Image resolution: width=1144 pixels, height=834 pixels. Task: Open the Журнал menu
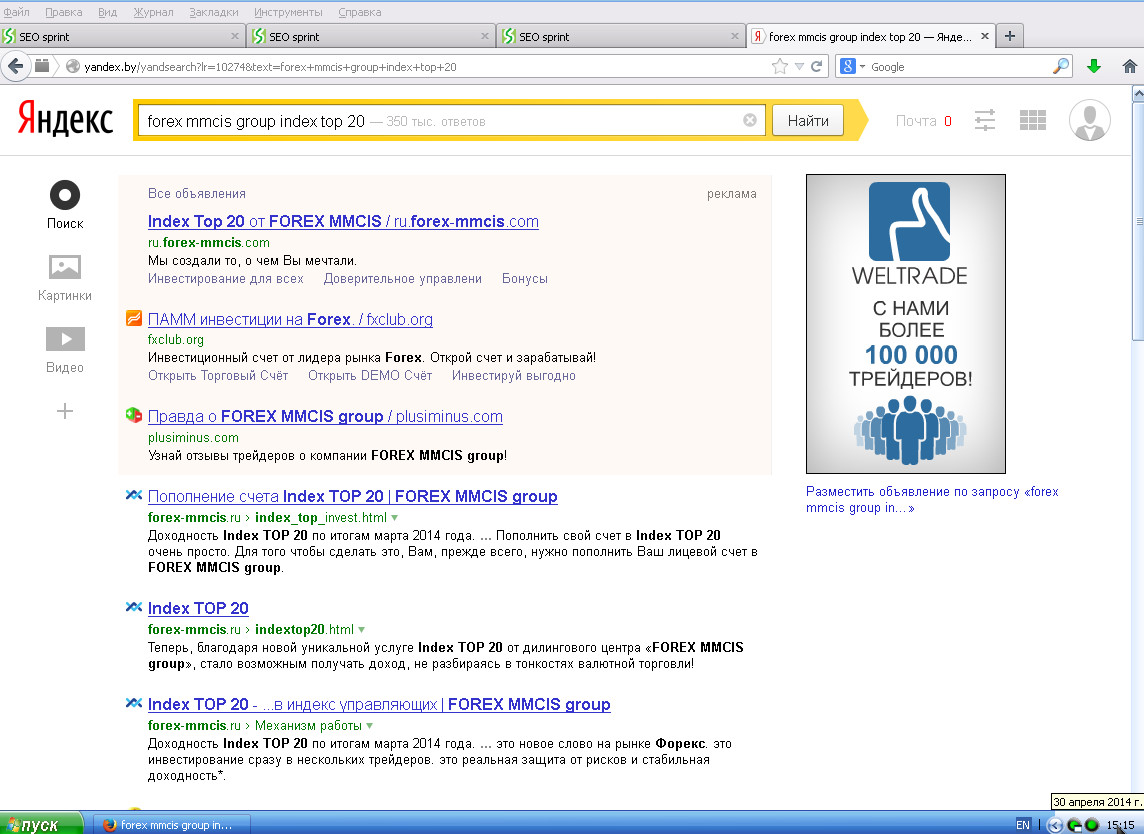coord(153,12)
